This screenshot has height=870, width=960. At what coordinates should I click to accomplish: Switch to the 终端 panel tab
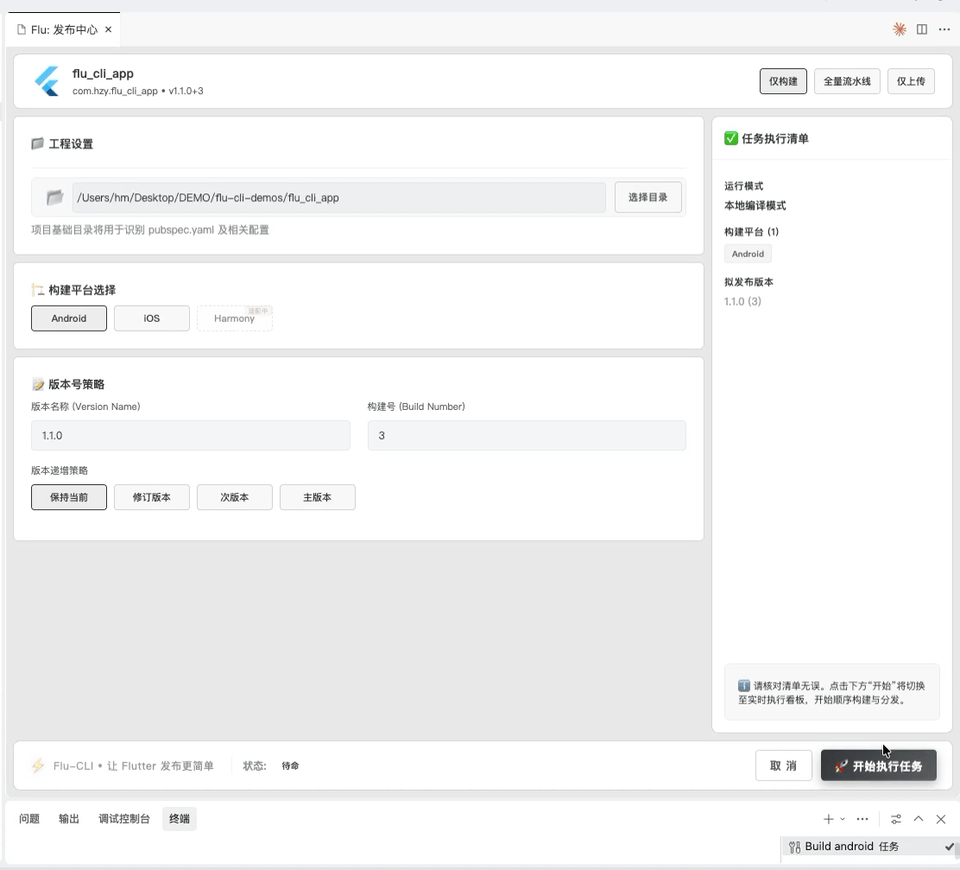click(179, 819)
